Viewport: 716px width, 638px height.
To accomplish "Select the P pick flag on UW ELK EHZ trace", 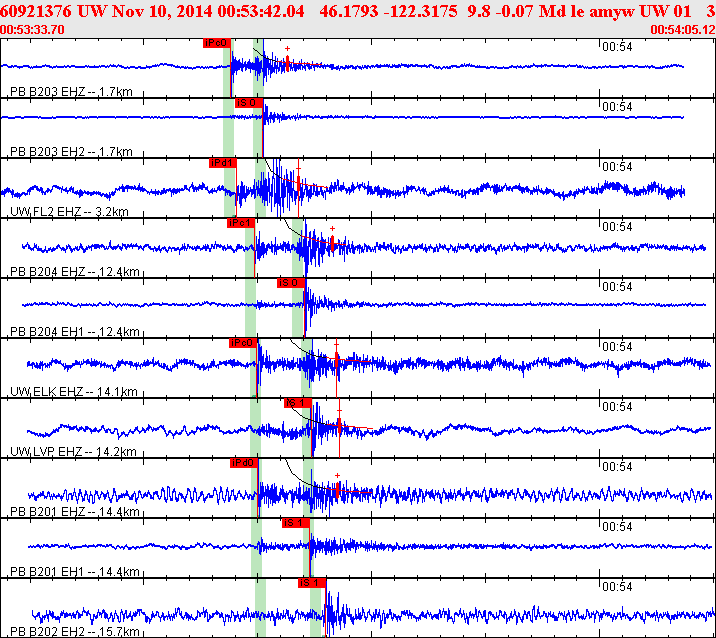I will click(x=243, y=342).
